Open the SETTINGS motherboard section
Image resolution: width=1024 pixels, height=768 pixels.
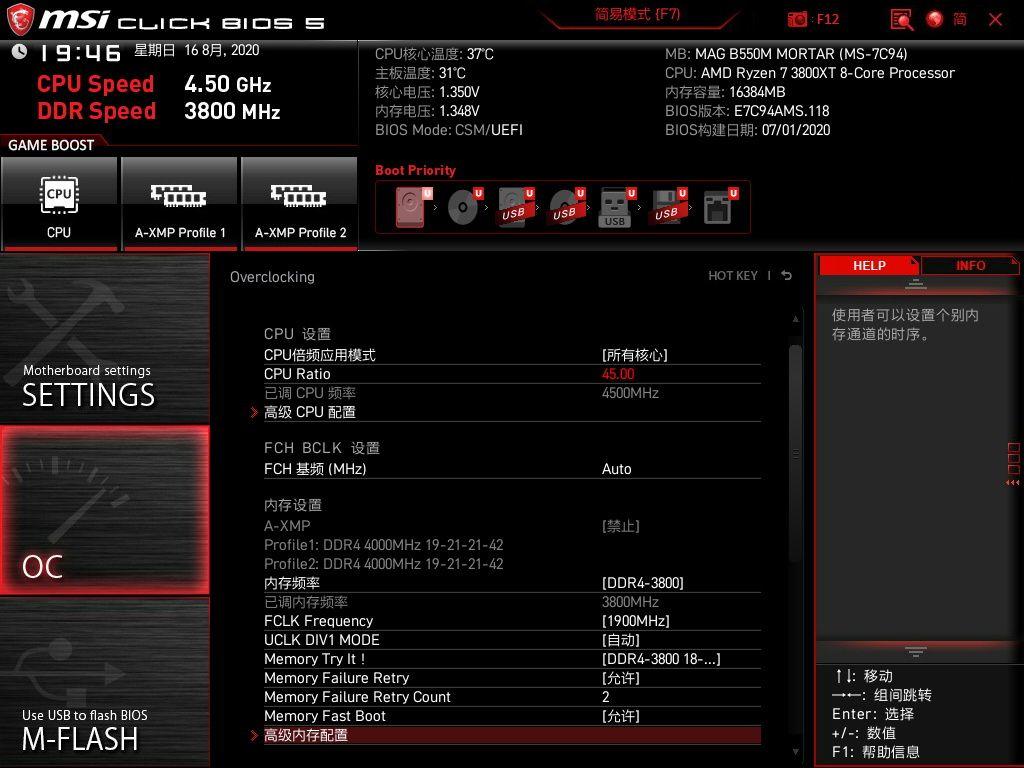coord(104,338)
